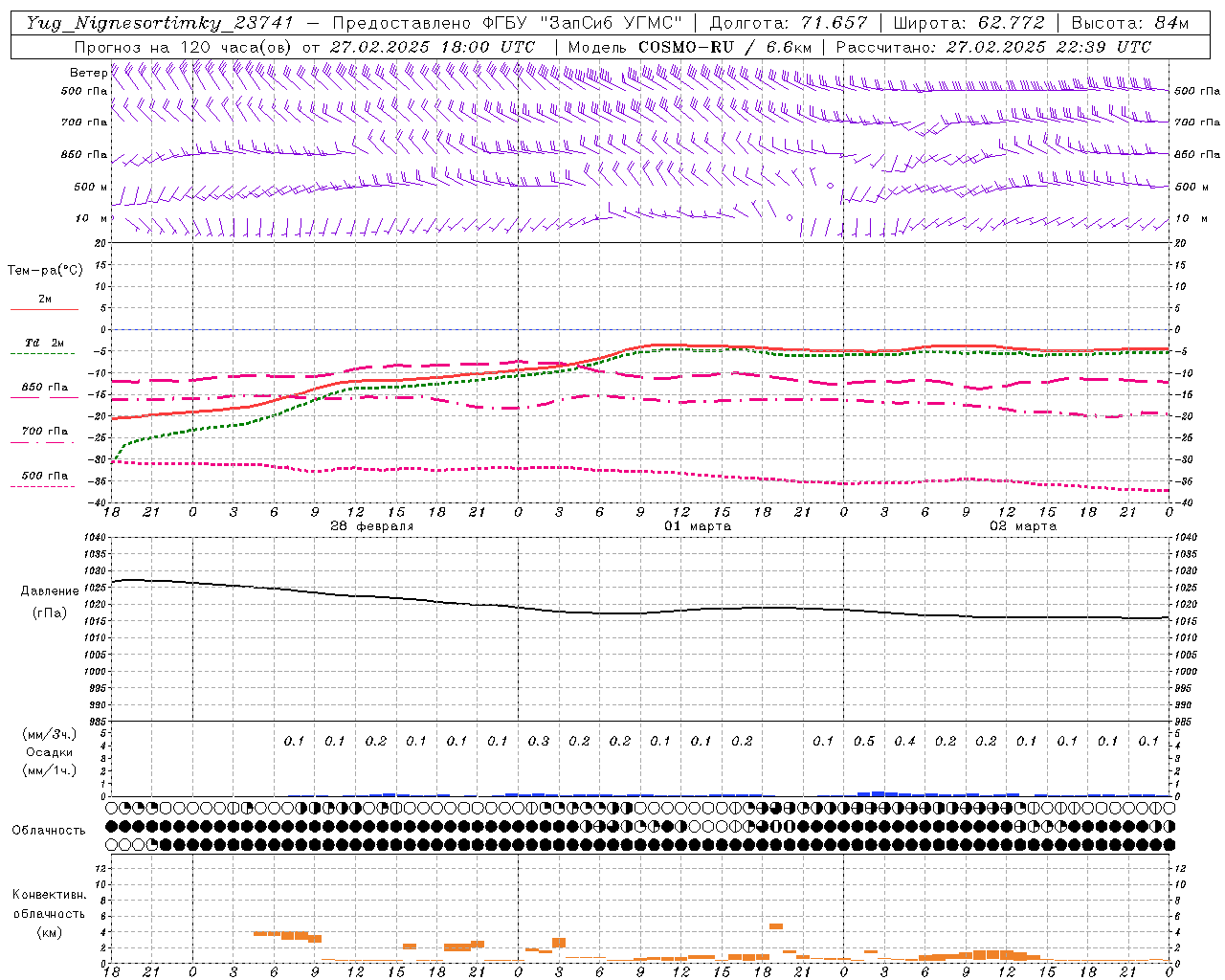Screen dimensions: 1225x980
Task: Click the dash-dot line sample under 700 гПа legend
Action: [x=44, y=442]
